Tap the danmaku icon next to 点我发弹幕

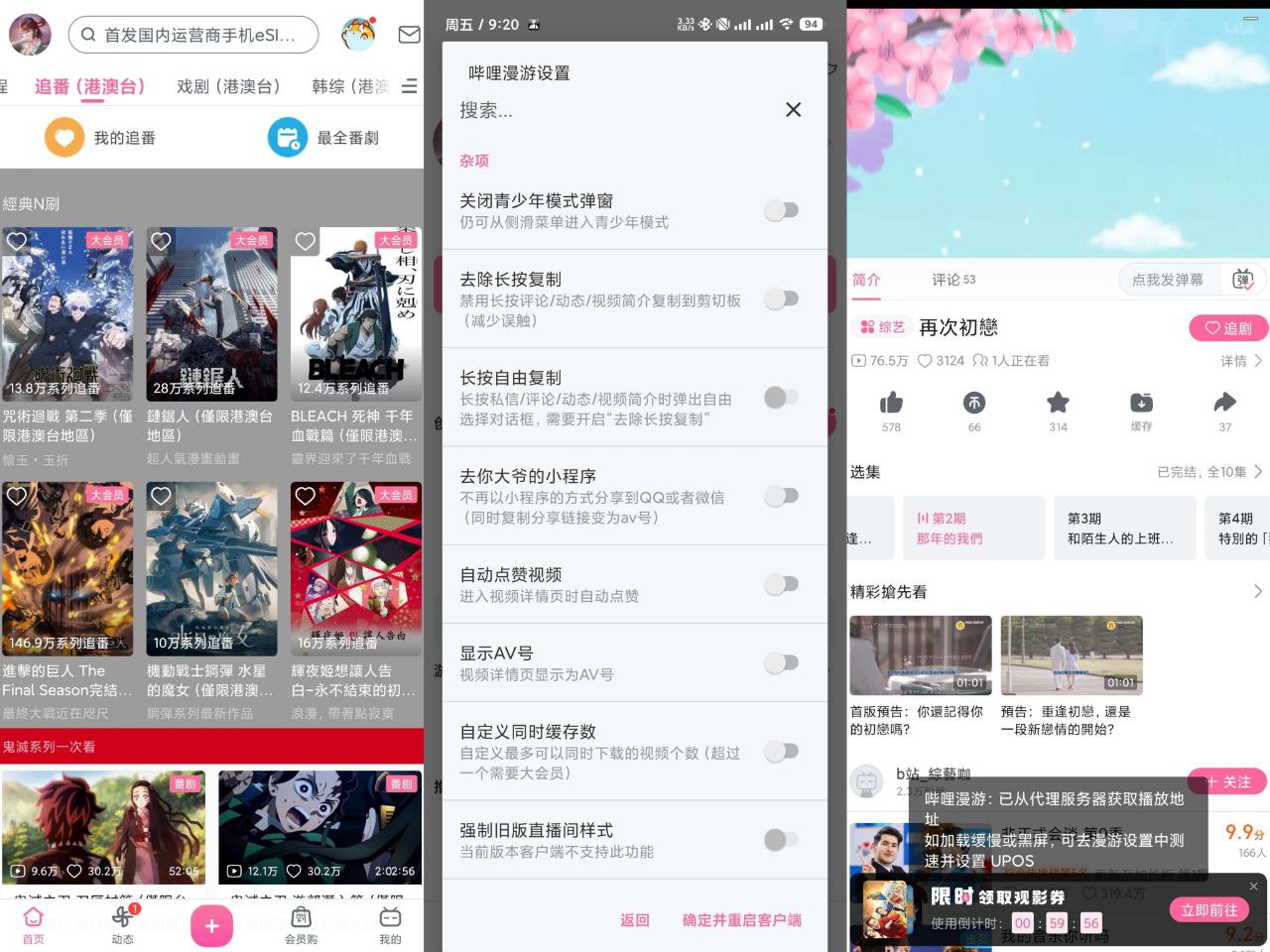[1241, 279]
